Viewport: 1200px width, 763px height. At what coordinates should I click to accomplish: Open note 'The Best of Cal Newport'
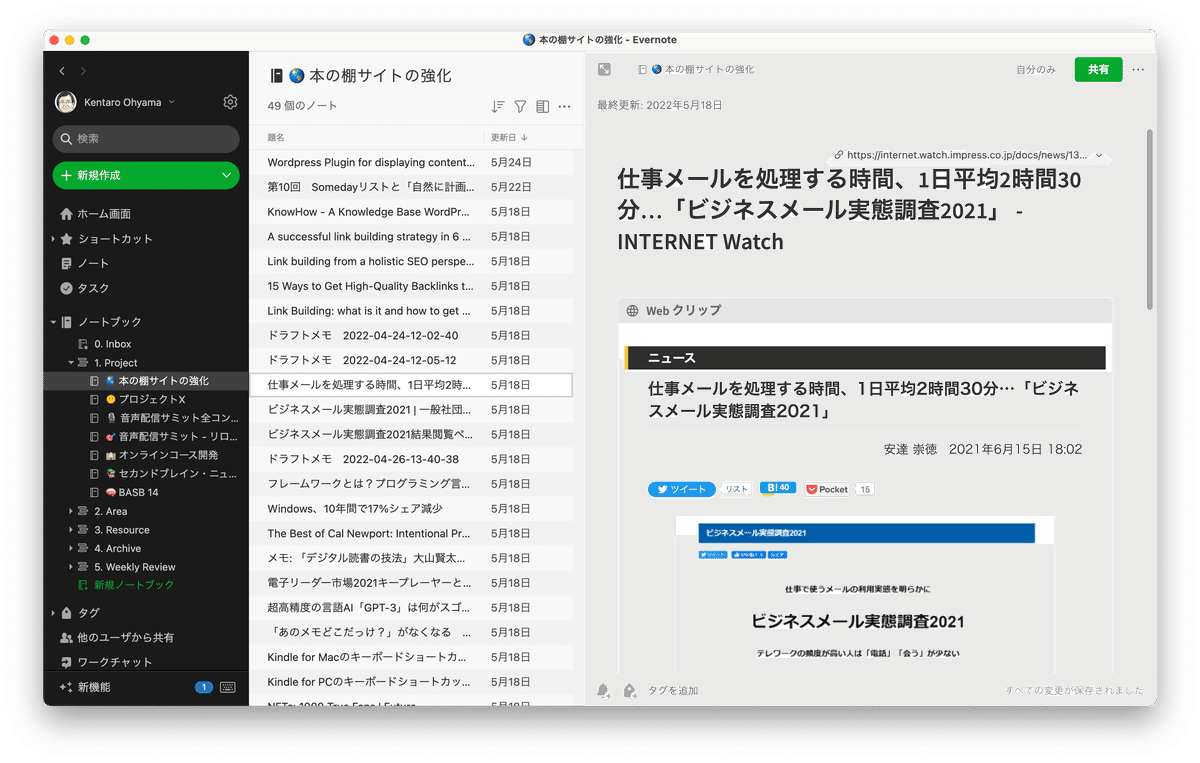coord(411,533)
